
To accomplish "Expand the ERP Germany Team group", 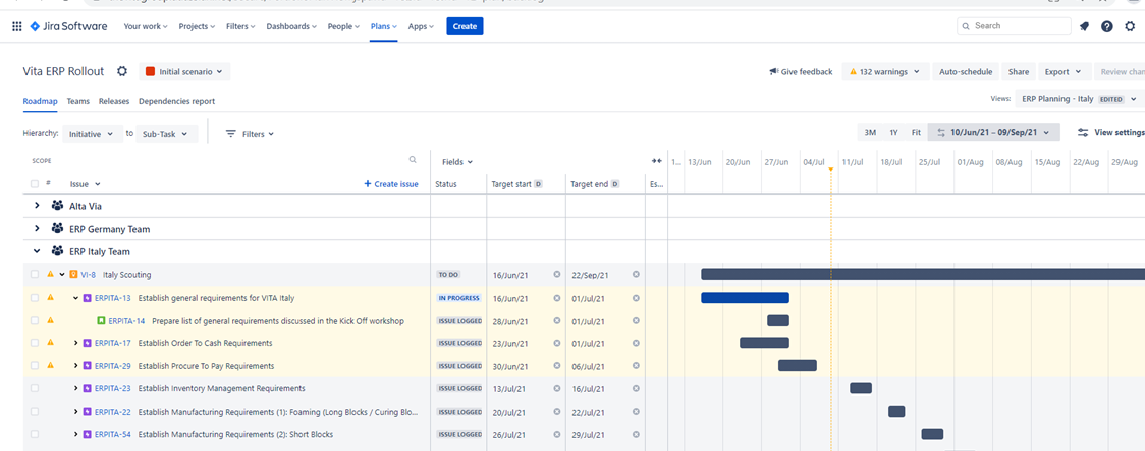I will click(x=37, y=228).
